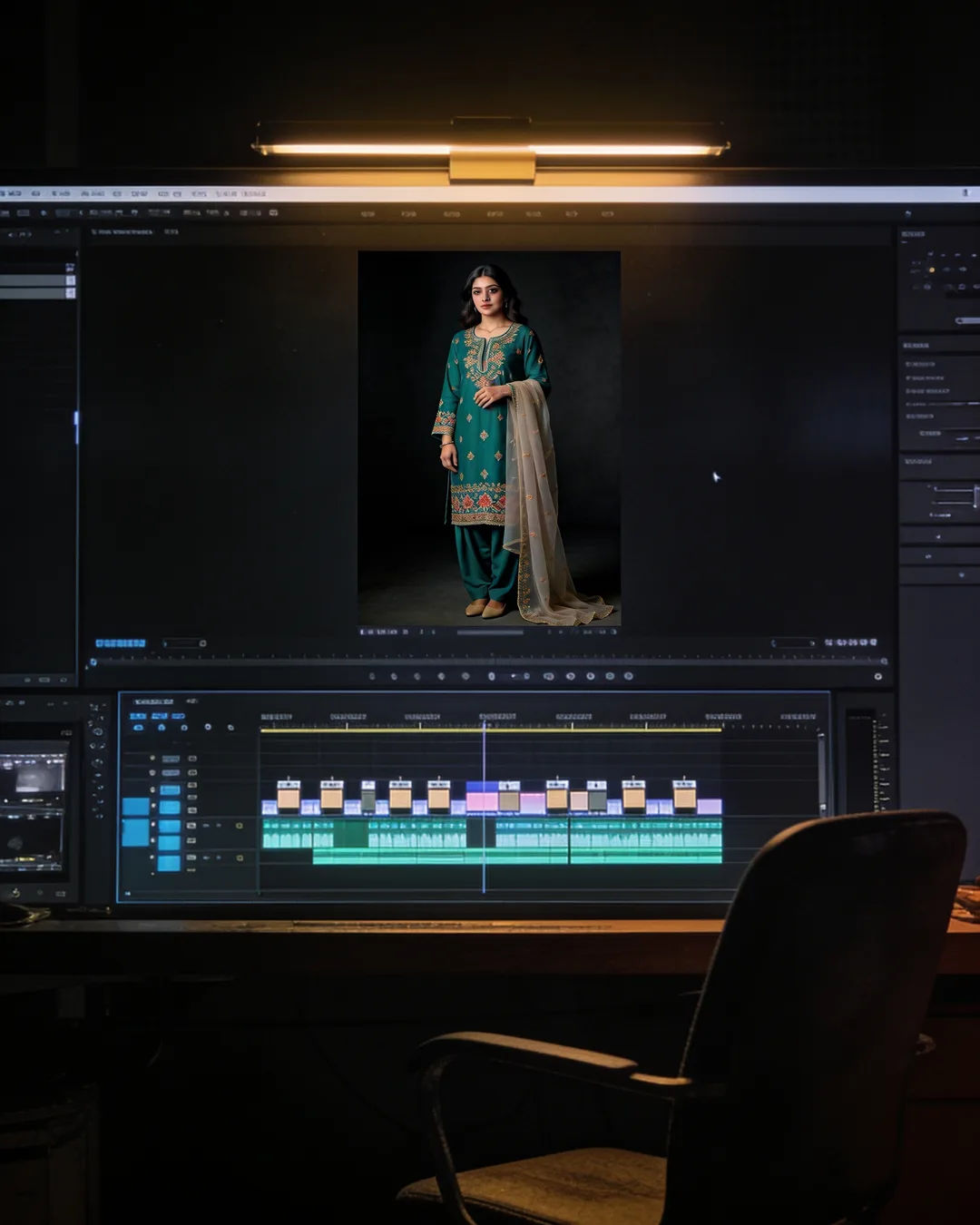Image resolution: width=980 pixels, height=1225 pixels.
Task: Click the blue playhead timecode in the Program monitor
Action: (x=121, y=643)
